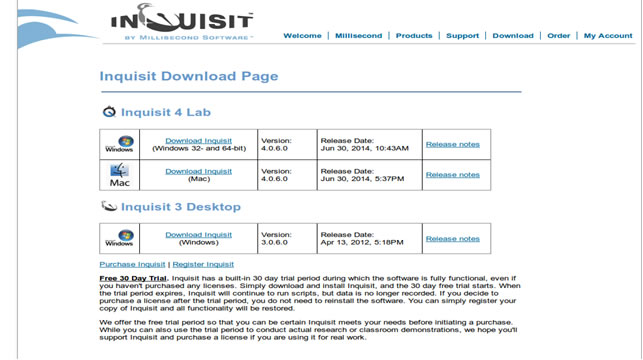The height and width of the screenshot is (360, 643).
Task: Click the Windows icon in Inquisit 3 Desktop table
Action: (119, 238)
